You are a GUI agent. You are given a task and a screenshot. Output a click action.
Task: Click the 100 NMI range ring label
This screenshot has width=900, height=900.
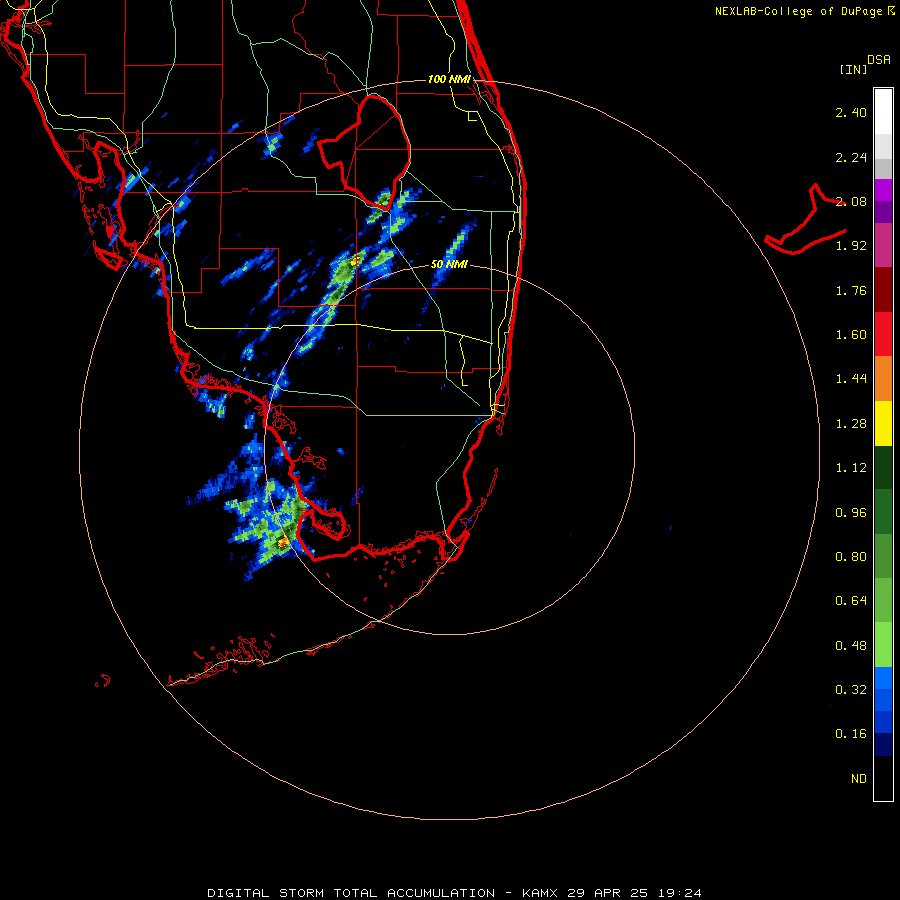point(449,79)
